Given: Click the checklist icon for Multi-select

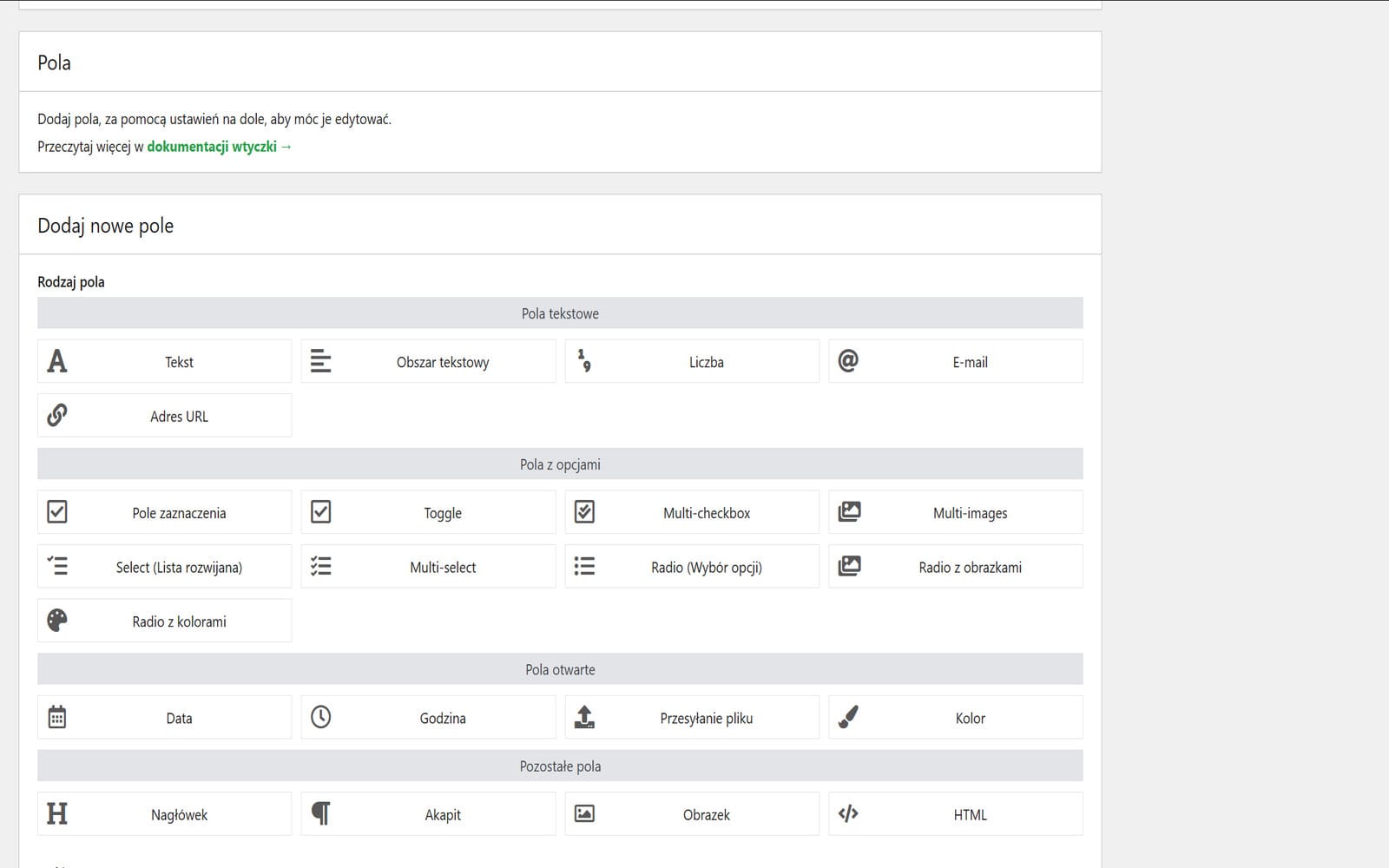Looking at the screenshot, I should [321, 566].
